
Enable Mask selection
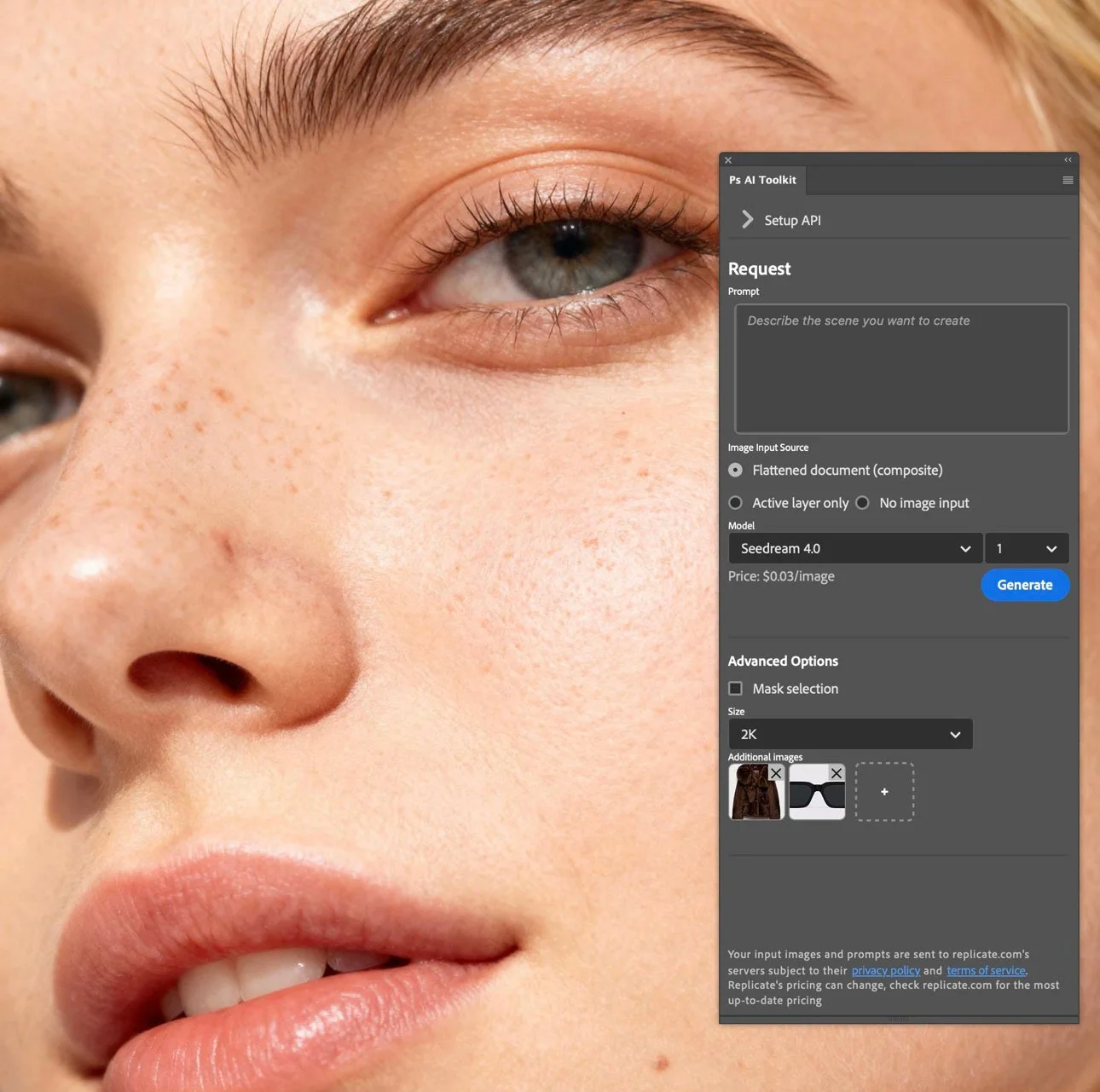(x=735, y=688)
